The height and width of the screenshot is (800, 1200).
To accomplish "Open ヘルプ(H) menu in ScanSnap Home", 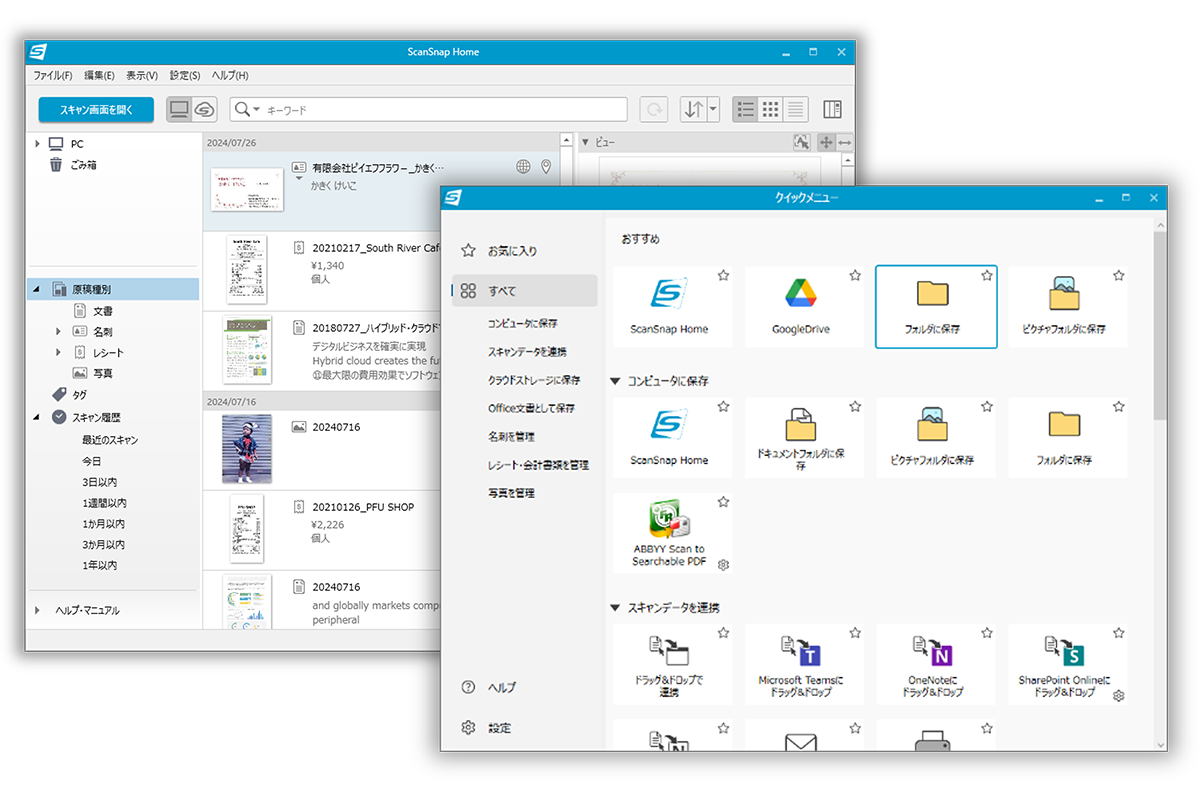I will 230,76.
